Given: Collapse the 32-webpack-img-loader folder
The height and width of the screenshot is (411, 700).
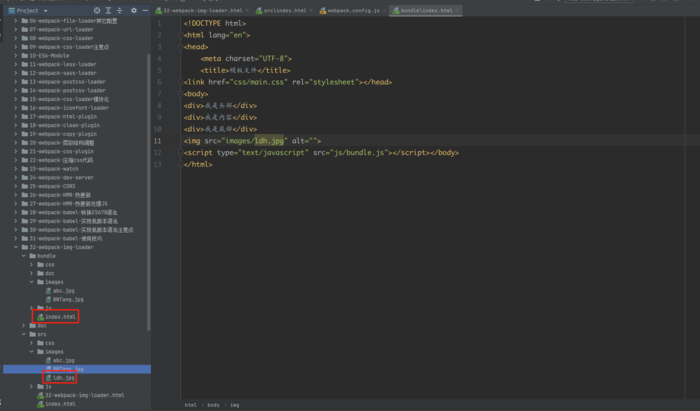Looking at the screenshot, I should [16, 247].
